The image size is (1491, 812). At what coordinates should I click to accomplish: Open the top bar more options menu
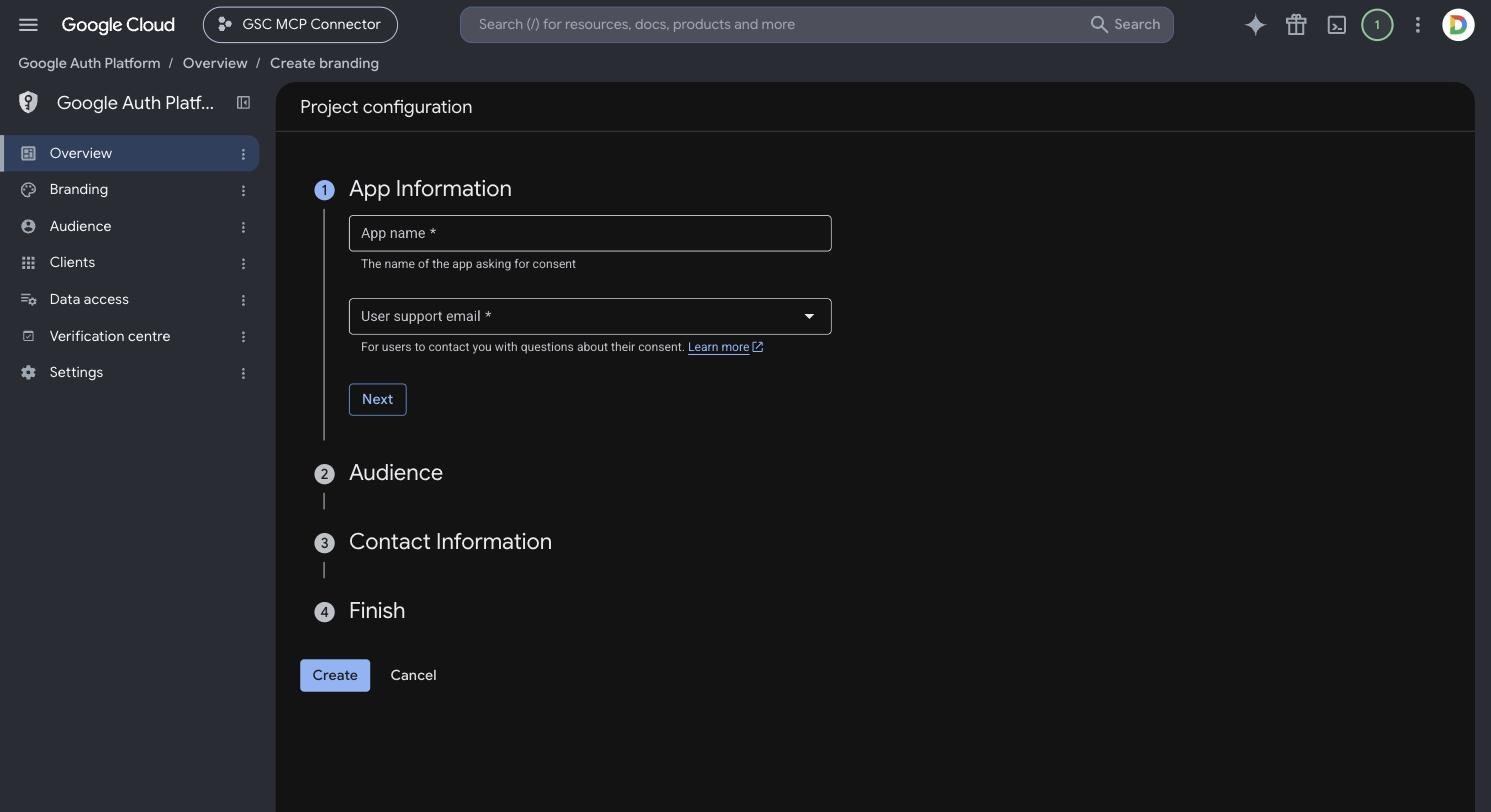(1417, 25)
